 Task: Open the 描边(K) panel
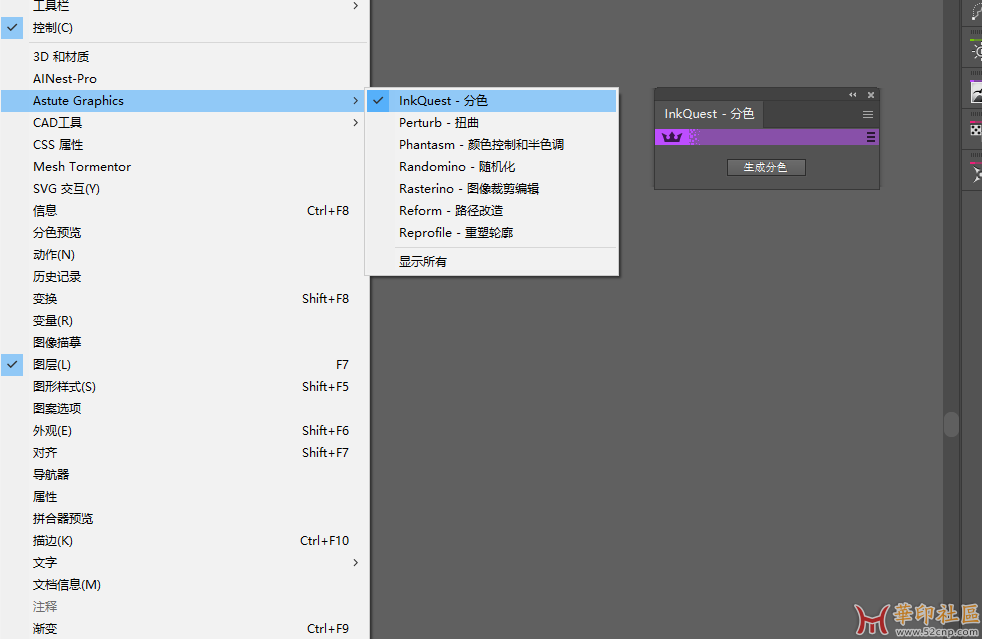click(184, 541)
